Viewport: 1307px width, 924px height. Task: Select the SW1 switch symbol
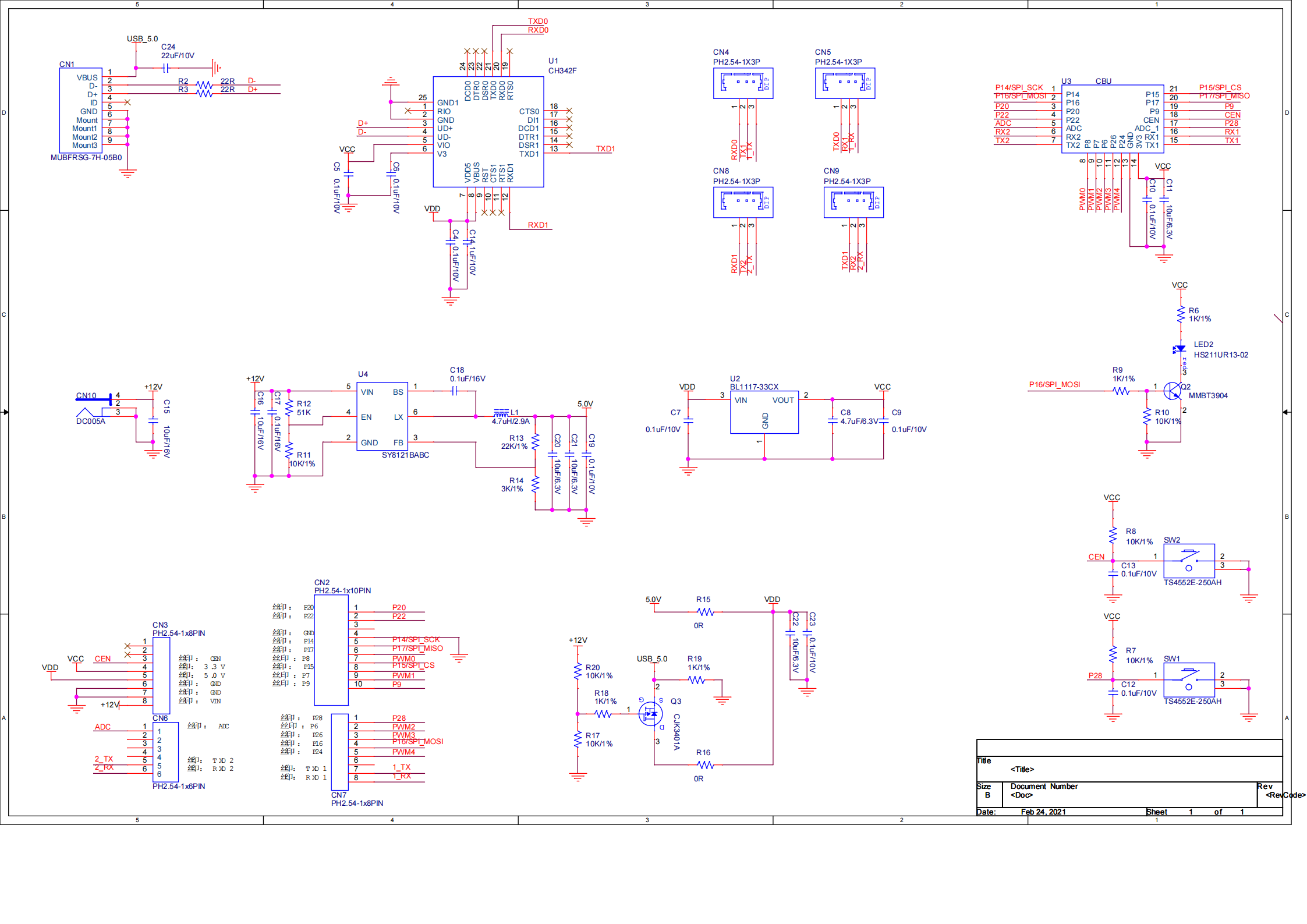pyautogui.click(x=1189, y=679)
